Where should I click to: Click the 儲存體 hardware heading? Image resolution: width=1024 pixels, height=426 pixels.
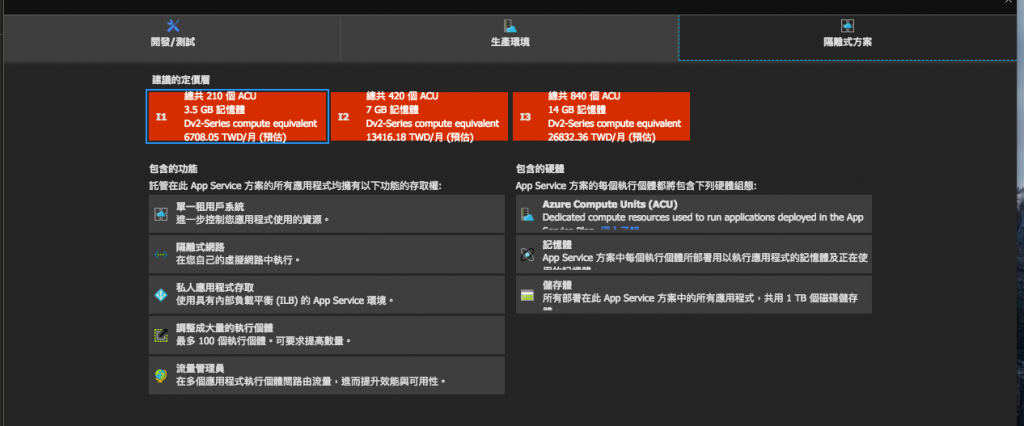557,285
